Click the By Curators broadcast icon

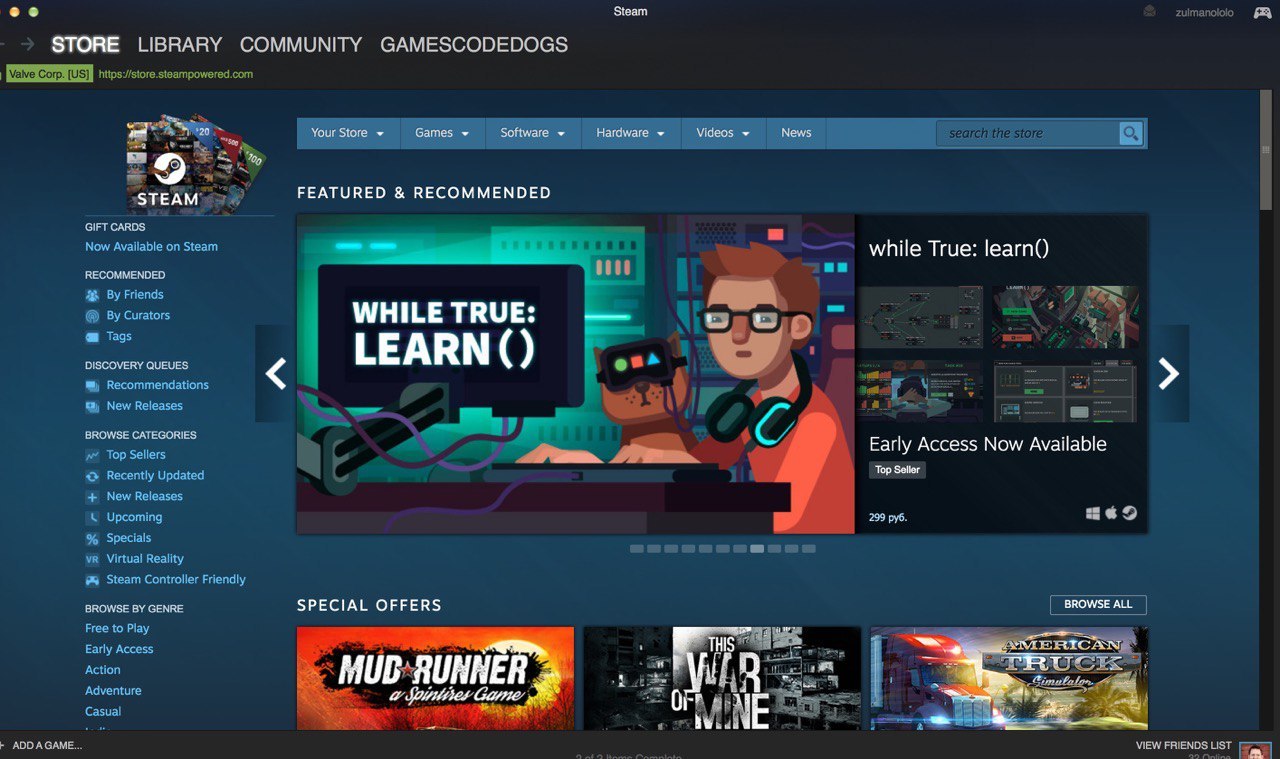pyautogui.click(x=93, y=315)
